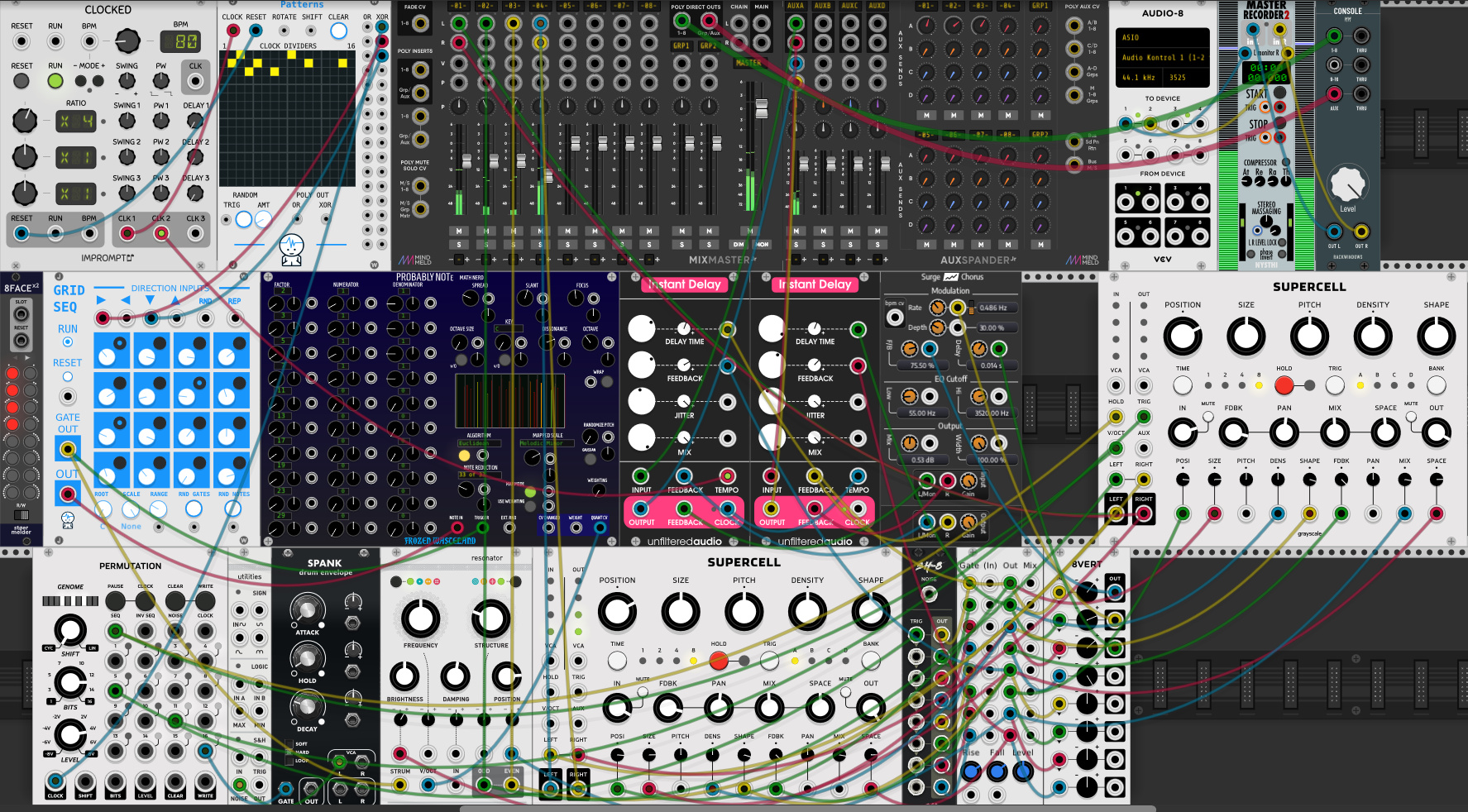The height and width of the screenshot is (812, 1468).
Task: Click the DELAY TIME knob on left Instant Delay
Action: click(x=642, y=328)
